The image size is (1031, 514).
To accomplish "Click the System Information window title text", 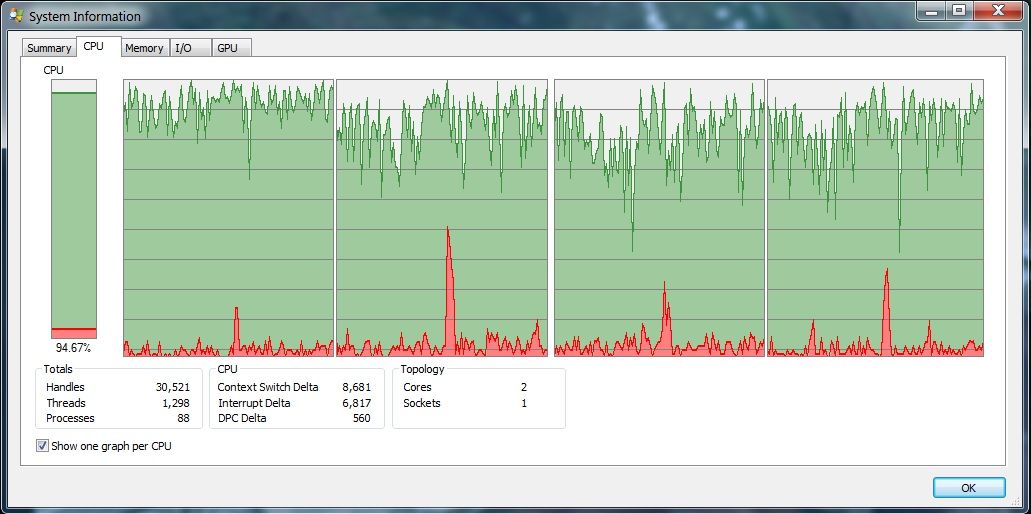I will [85, 16].
